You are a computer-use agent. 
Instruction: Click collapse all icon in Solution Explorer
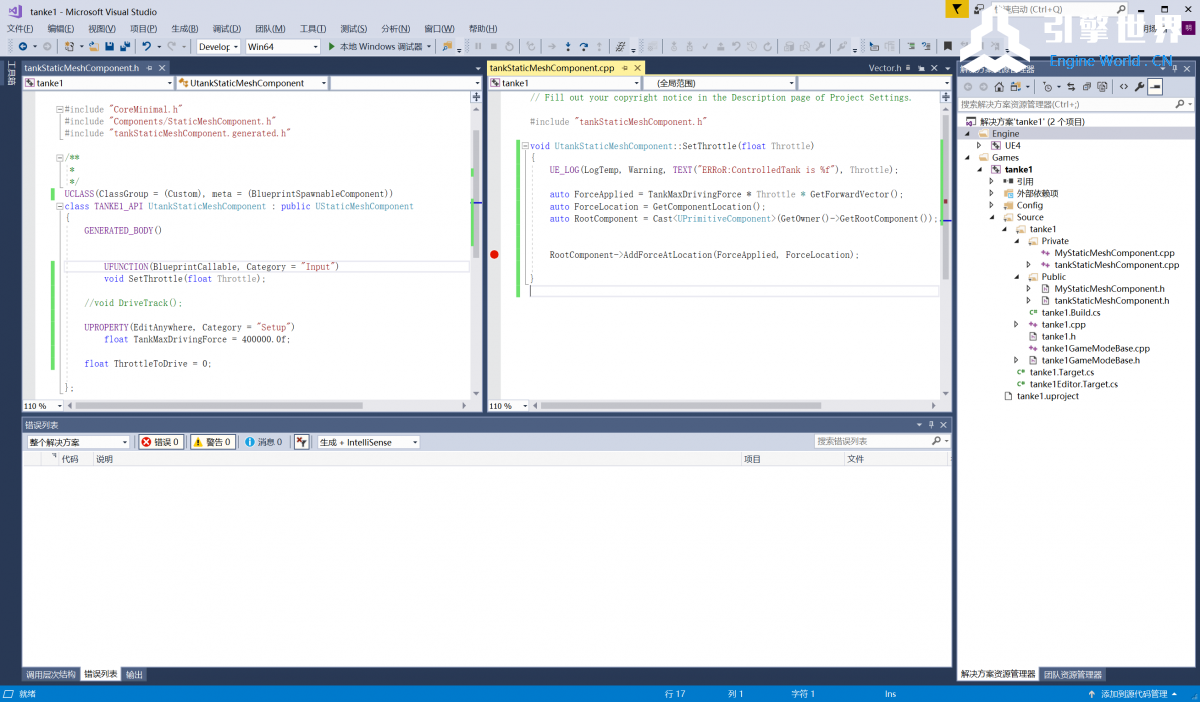pos(1088,87)
